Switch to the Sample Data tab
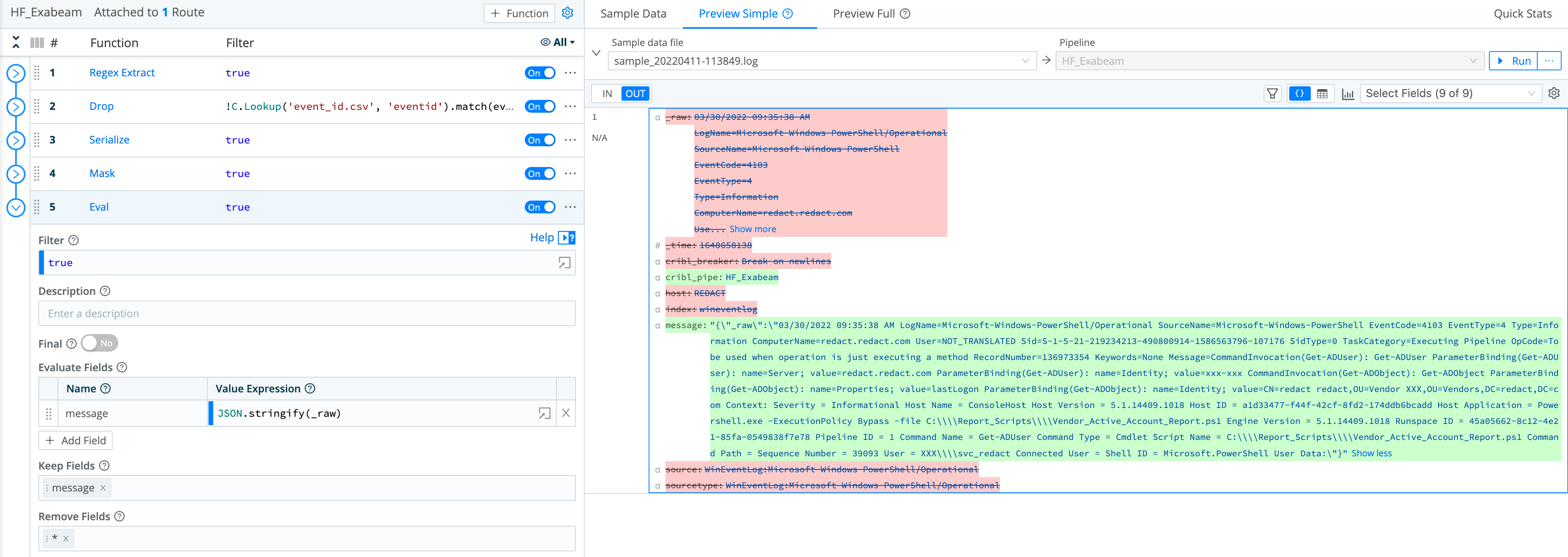Screen dimensions: 1568x557 click(633, 14)
